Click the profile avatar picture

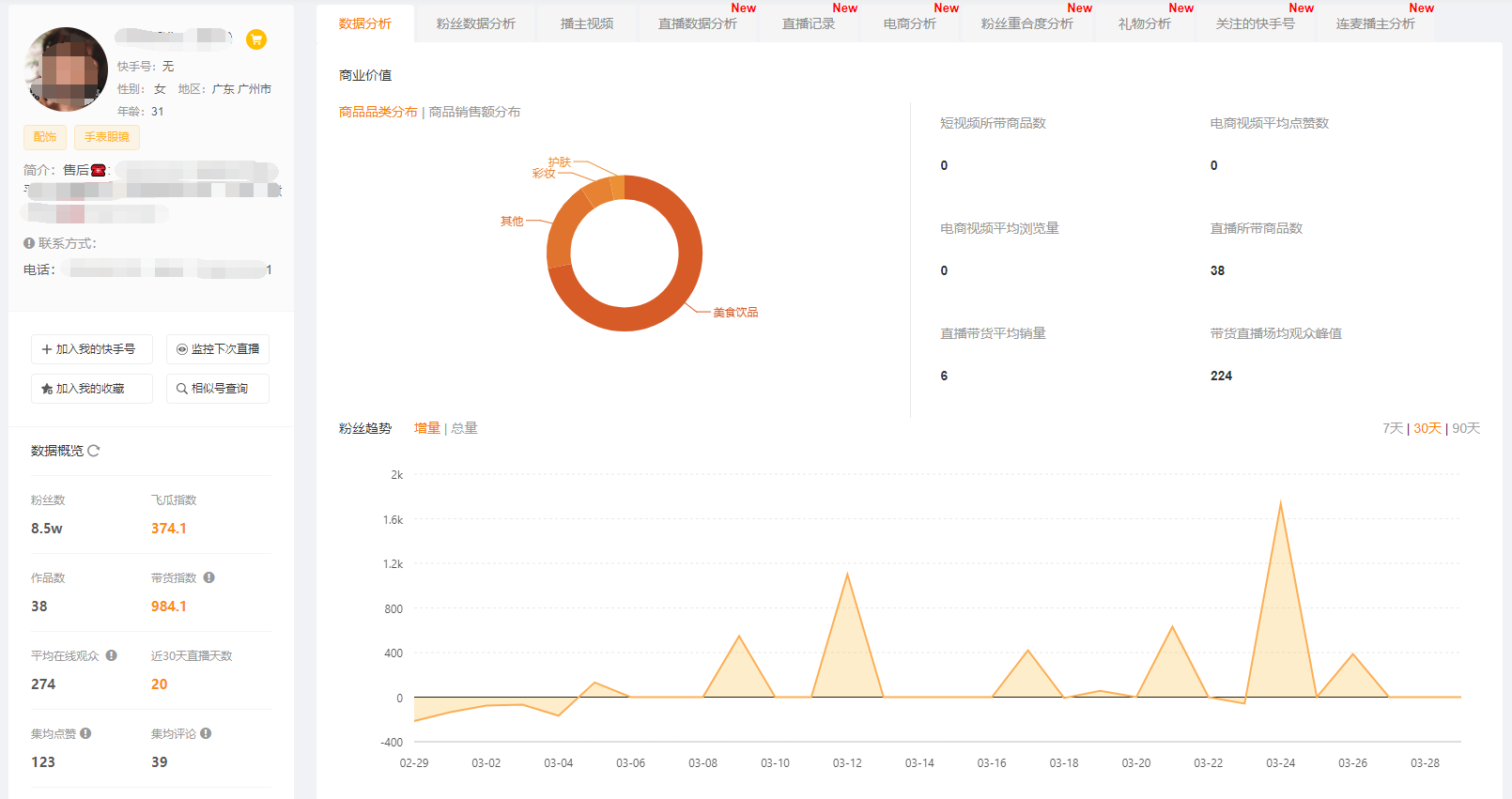[x=66, y=69]
